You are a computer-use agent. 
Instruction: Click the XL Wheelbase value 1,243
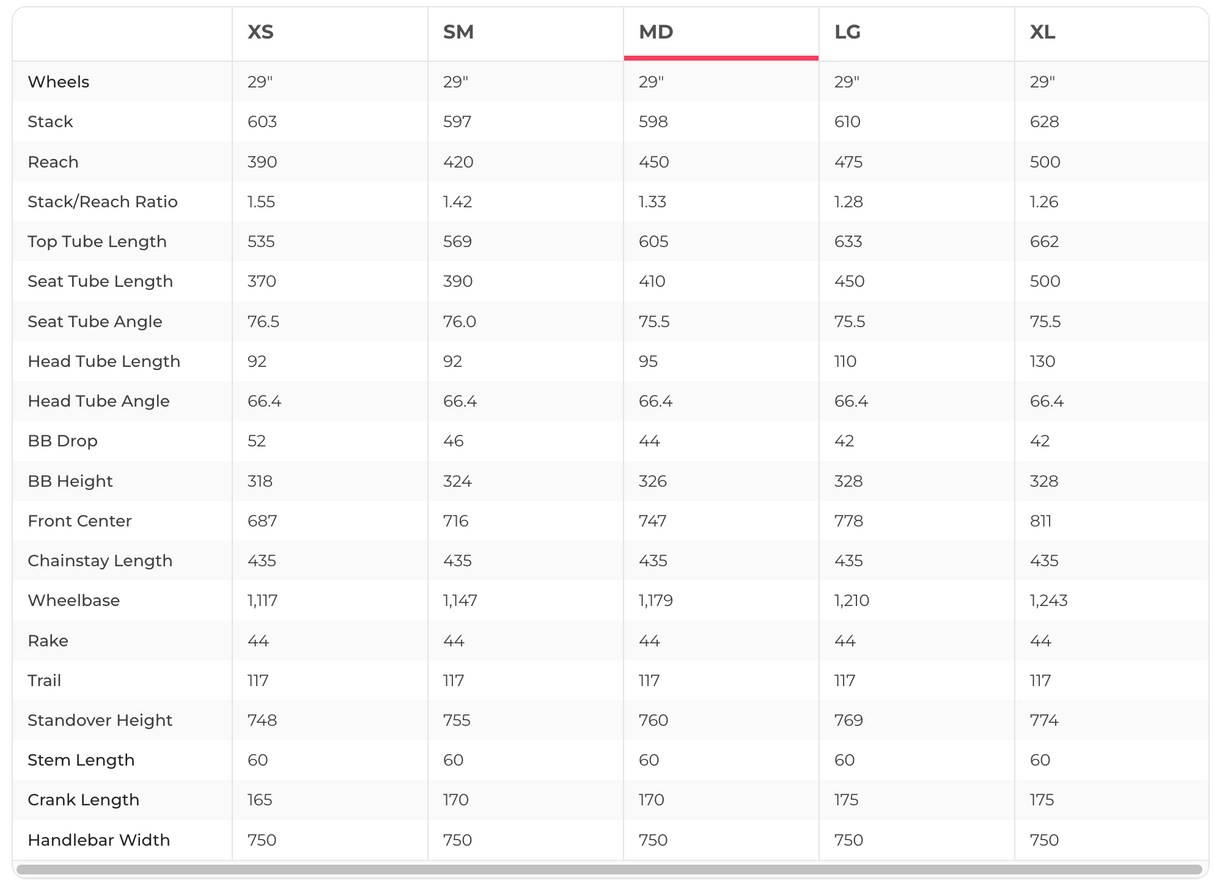[1049, 601]
